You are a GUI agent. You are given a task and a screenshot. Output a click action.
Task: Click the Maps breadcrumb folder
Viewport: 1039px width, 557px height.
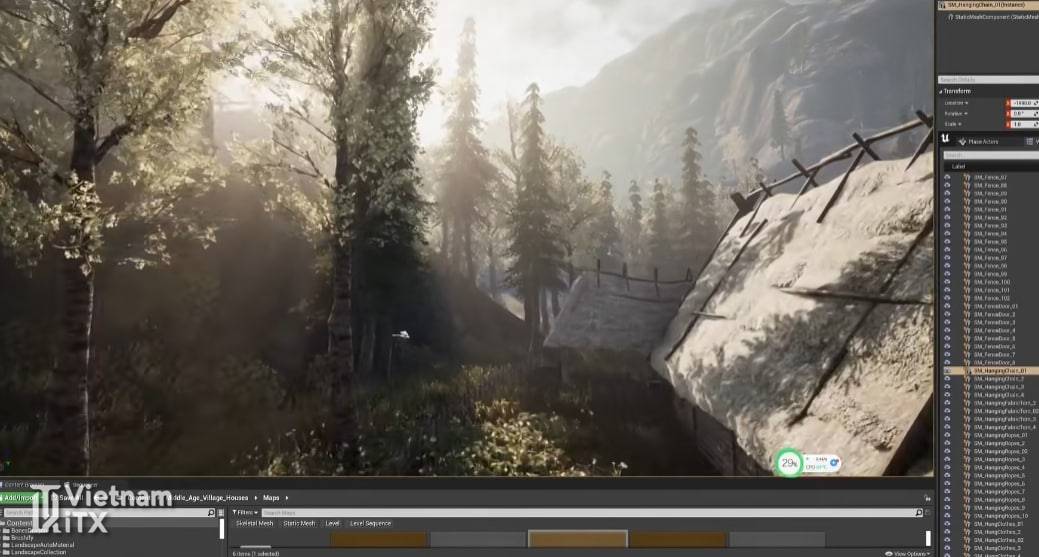tap(271, 497)
